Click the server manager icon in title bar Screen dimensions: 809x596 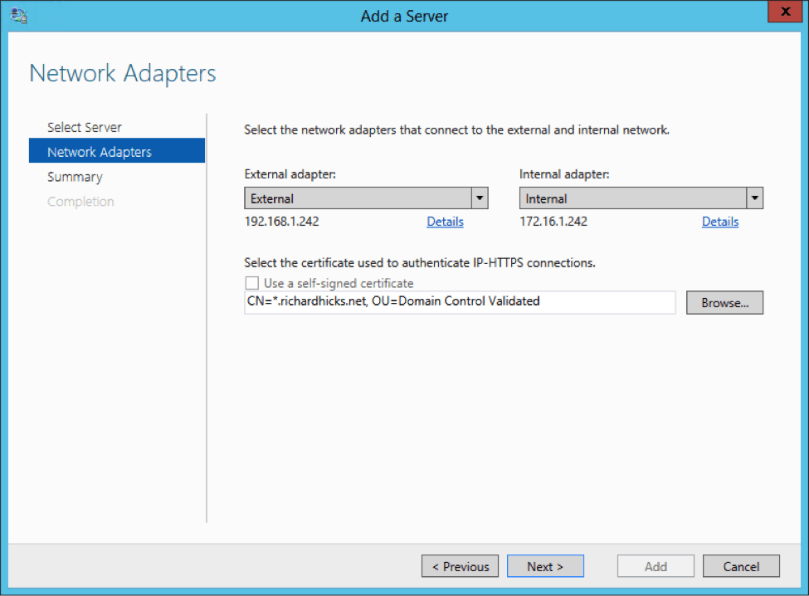[19, 15]
